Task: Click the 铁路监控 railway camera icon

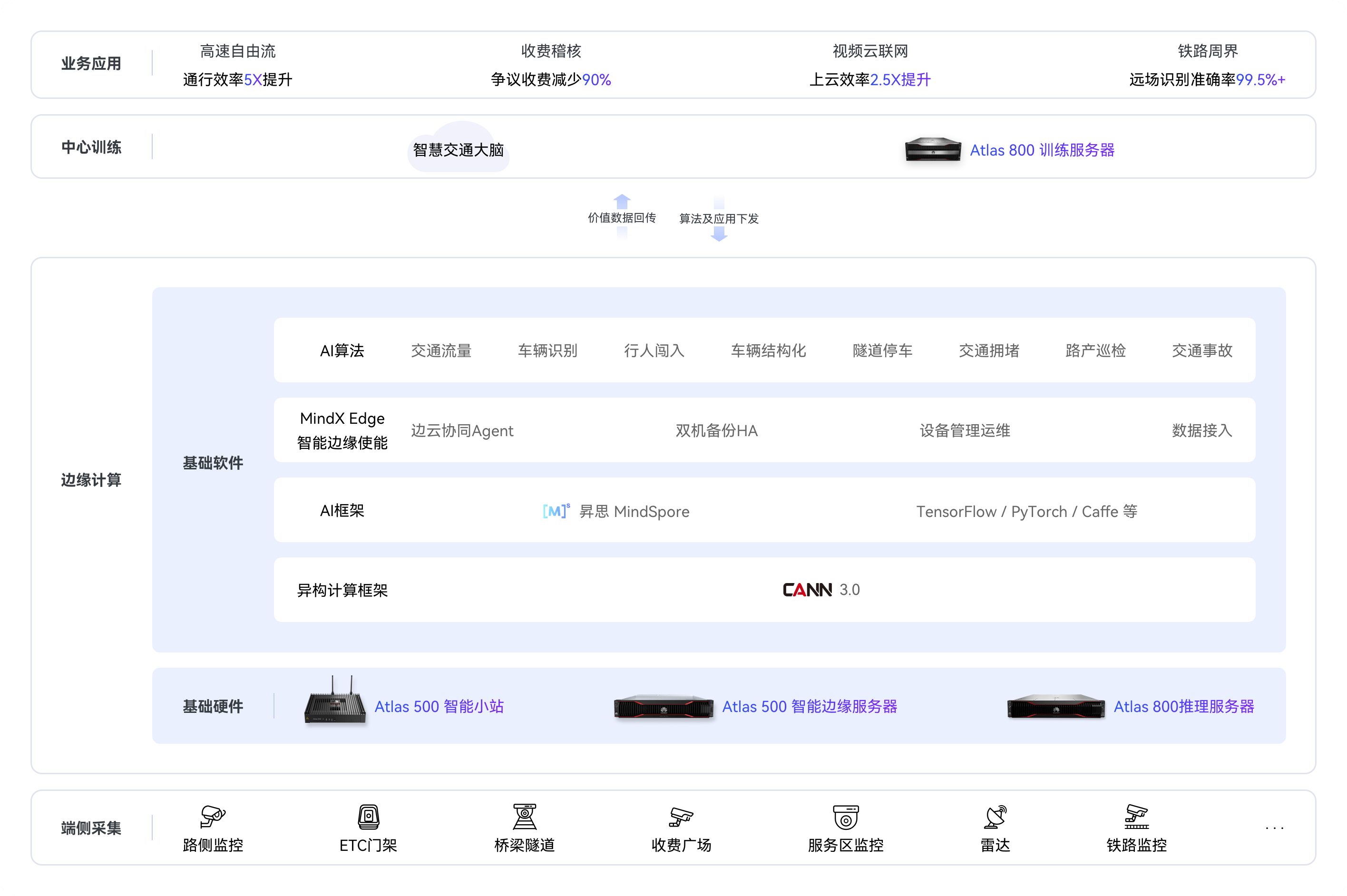Action: [1136, 817]
